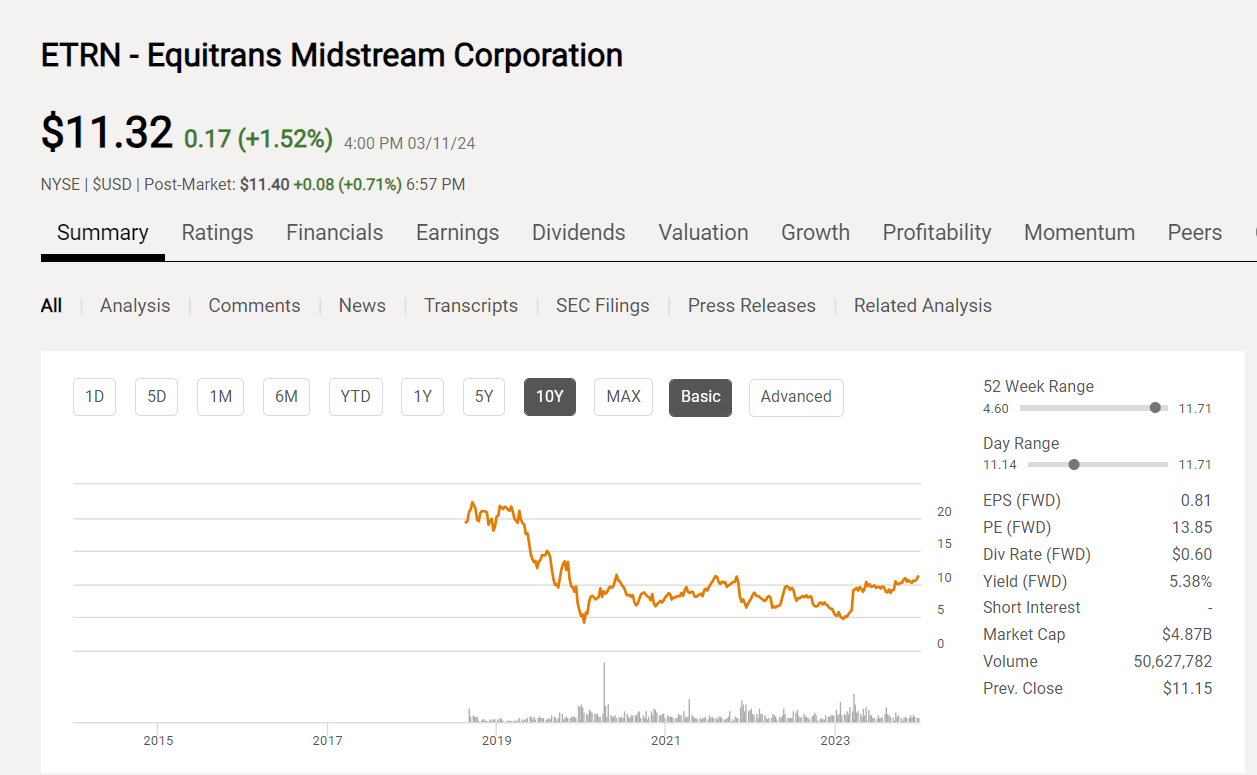Switch to Advanced chart mode

tap(796, 397)
